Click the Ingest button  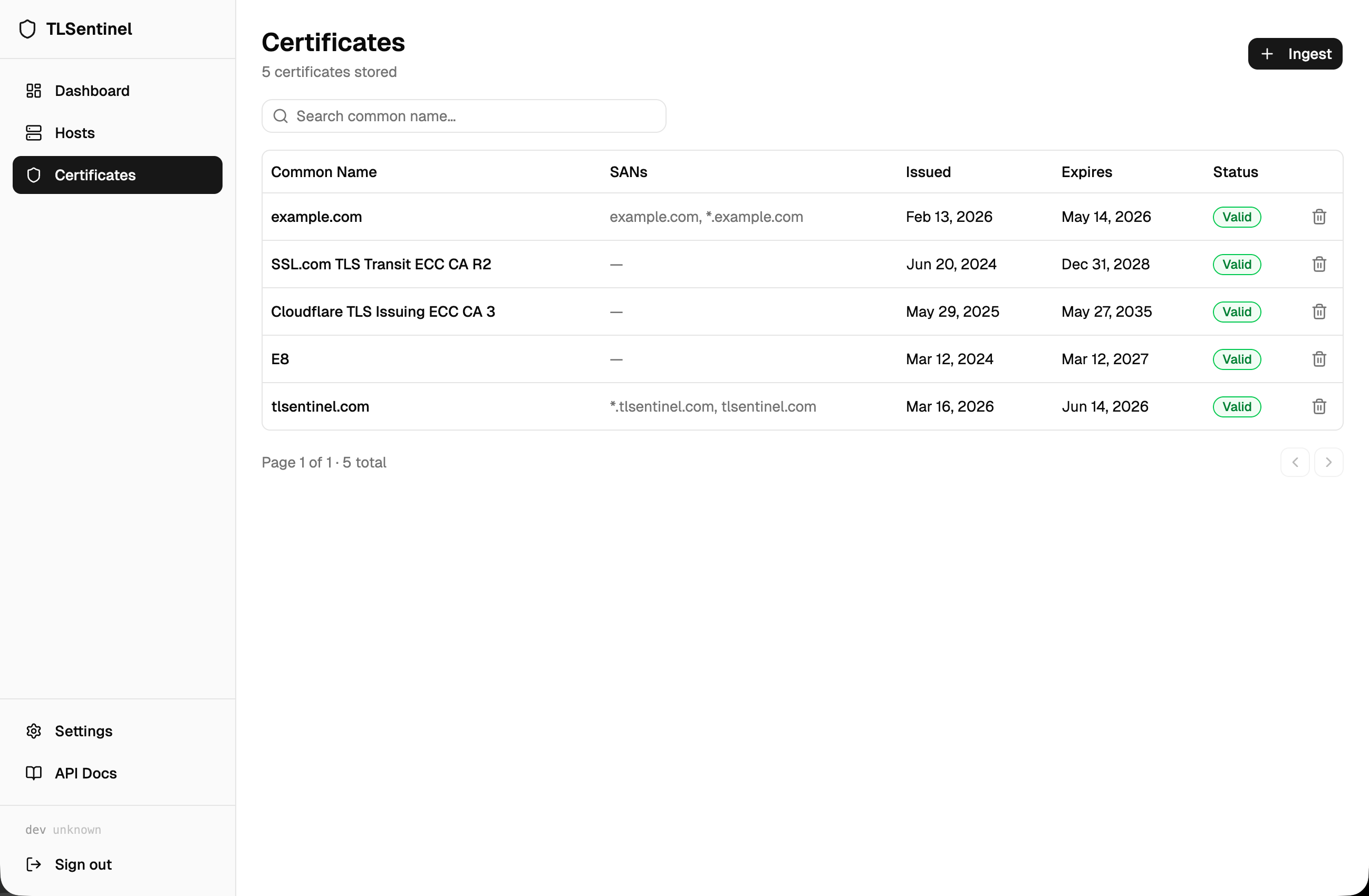[x=1295, y=53]
